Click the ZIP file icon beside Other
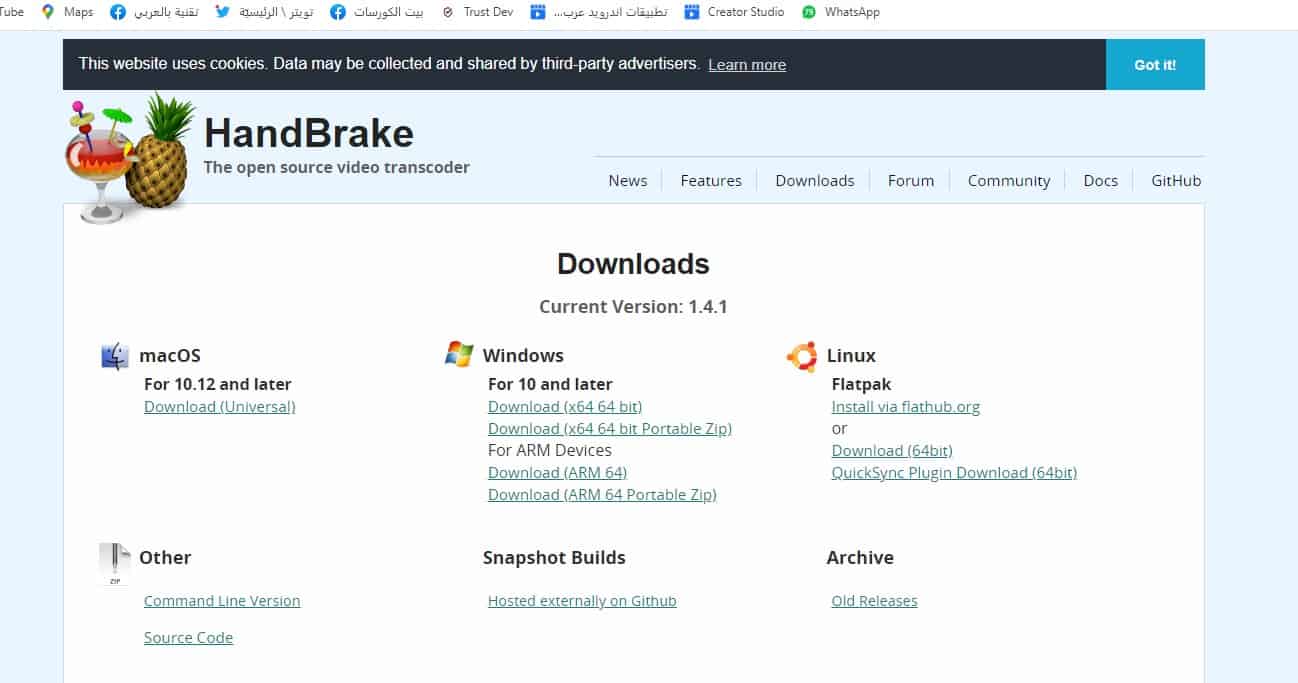 115,563
